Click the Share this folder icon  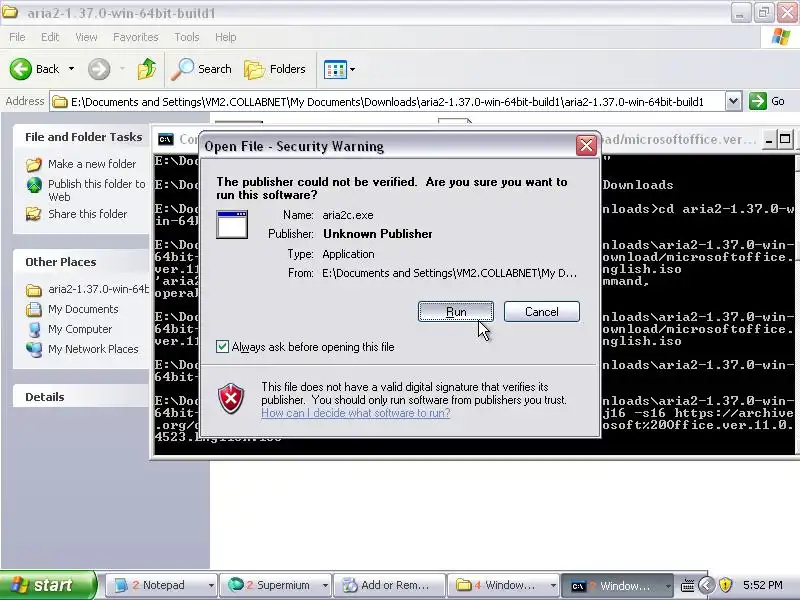[34, 214]
